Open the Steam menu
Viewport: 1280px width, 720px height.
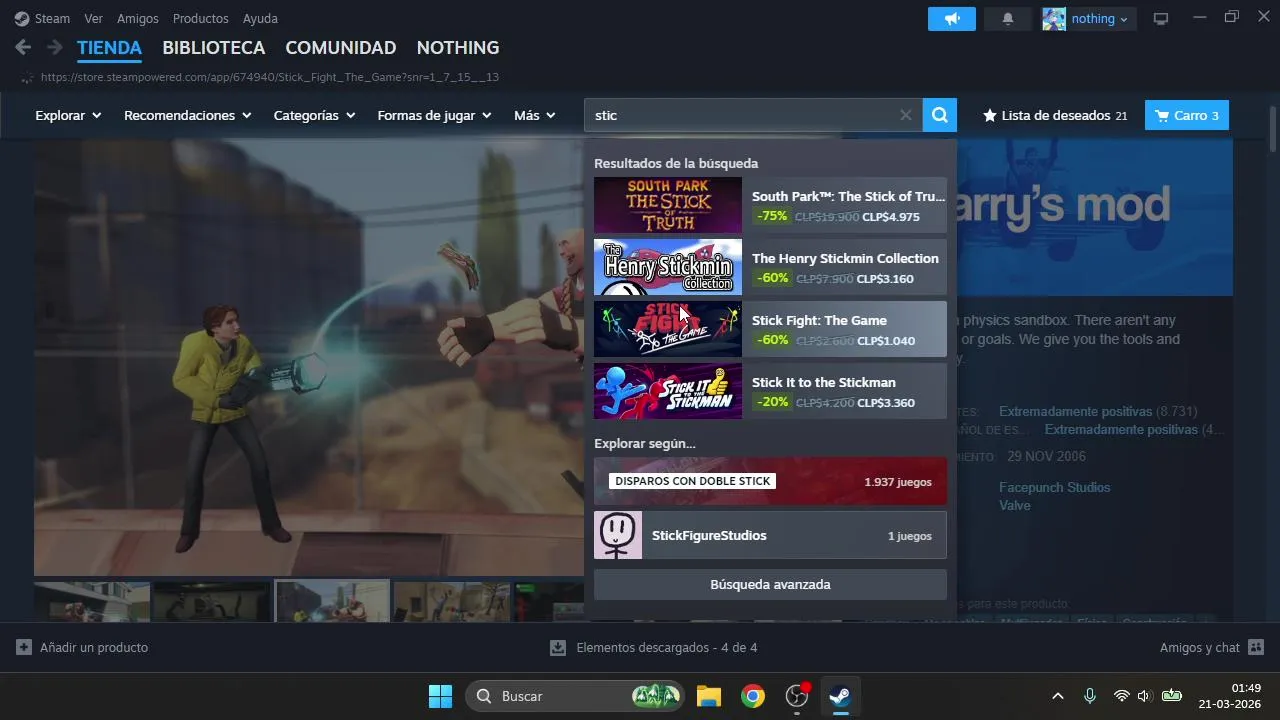click(52, 18)
